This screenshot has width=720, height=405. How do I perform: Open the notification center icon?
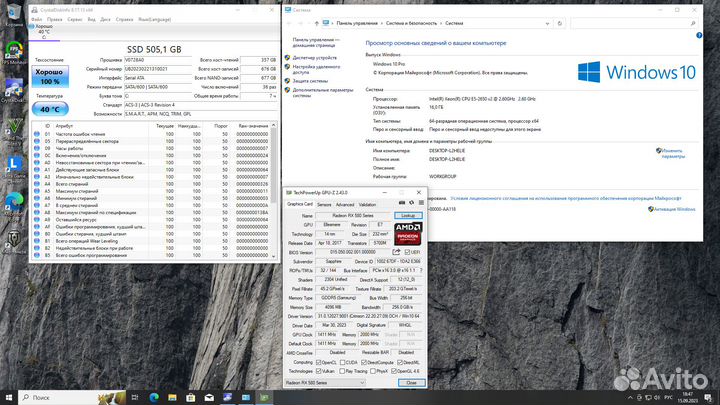708,397
